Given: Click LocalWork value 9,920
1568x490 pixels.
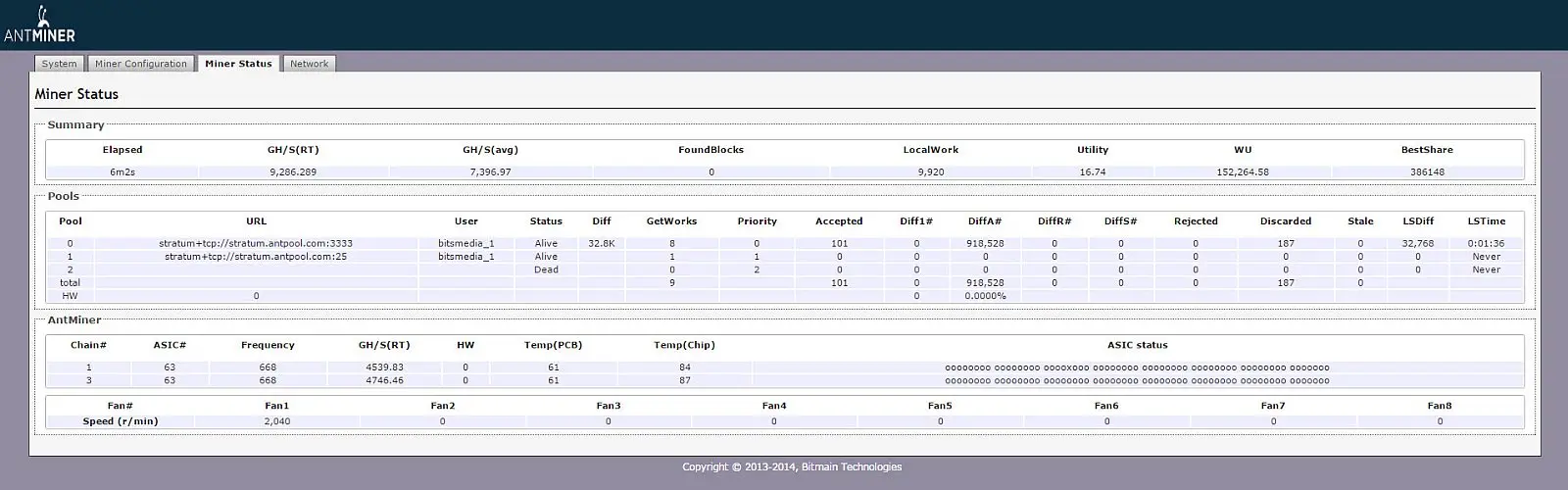Looking at the screenshot, I should coord(931,171).
